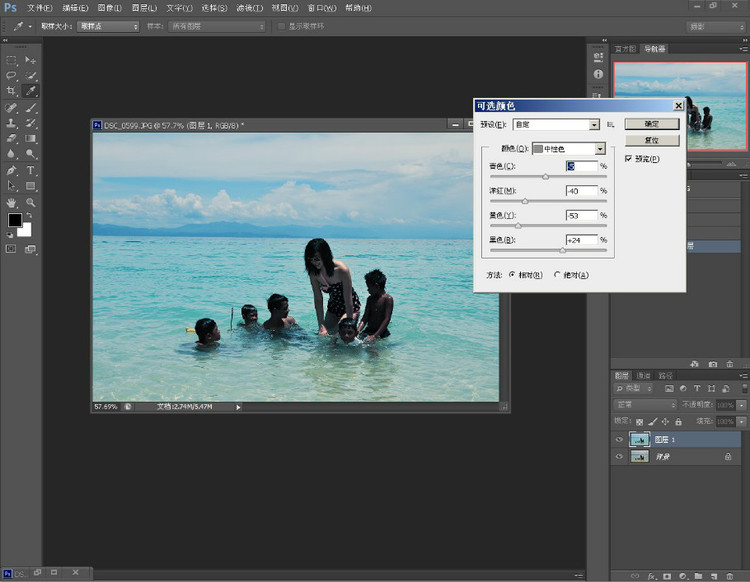Uncheck the 预览 (Preview) checkbox
Viewport: 750px width, 582px height.
[629, 158]
